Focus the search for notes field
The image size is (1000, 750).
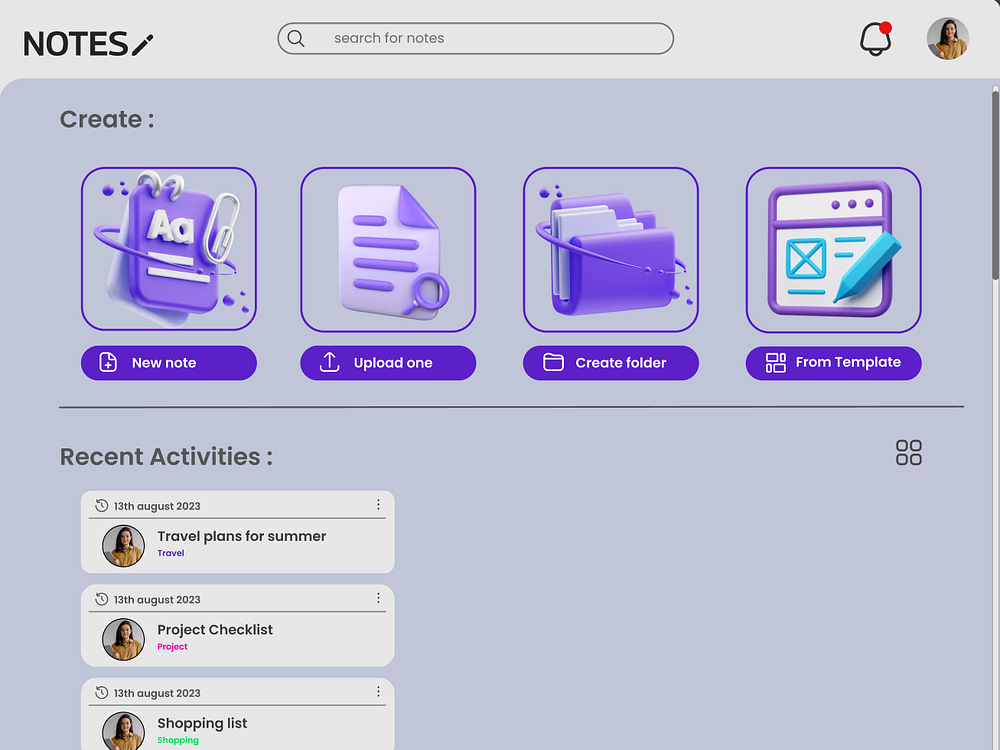click(x=476, y=38)
